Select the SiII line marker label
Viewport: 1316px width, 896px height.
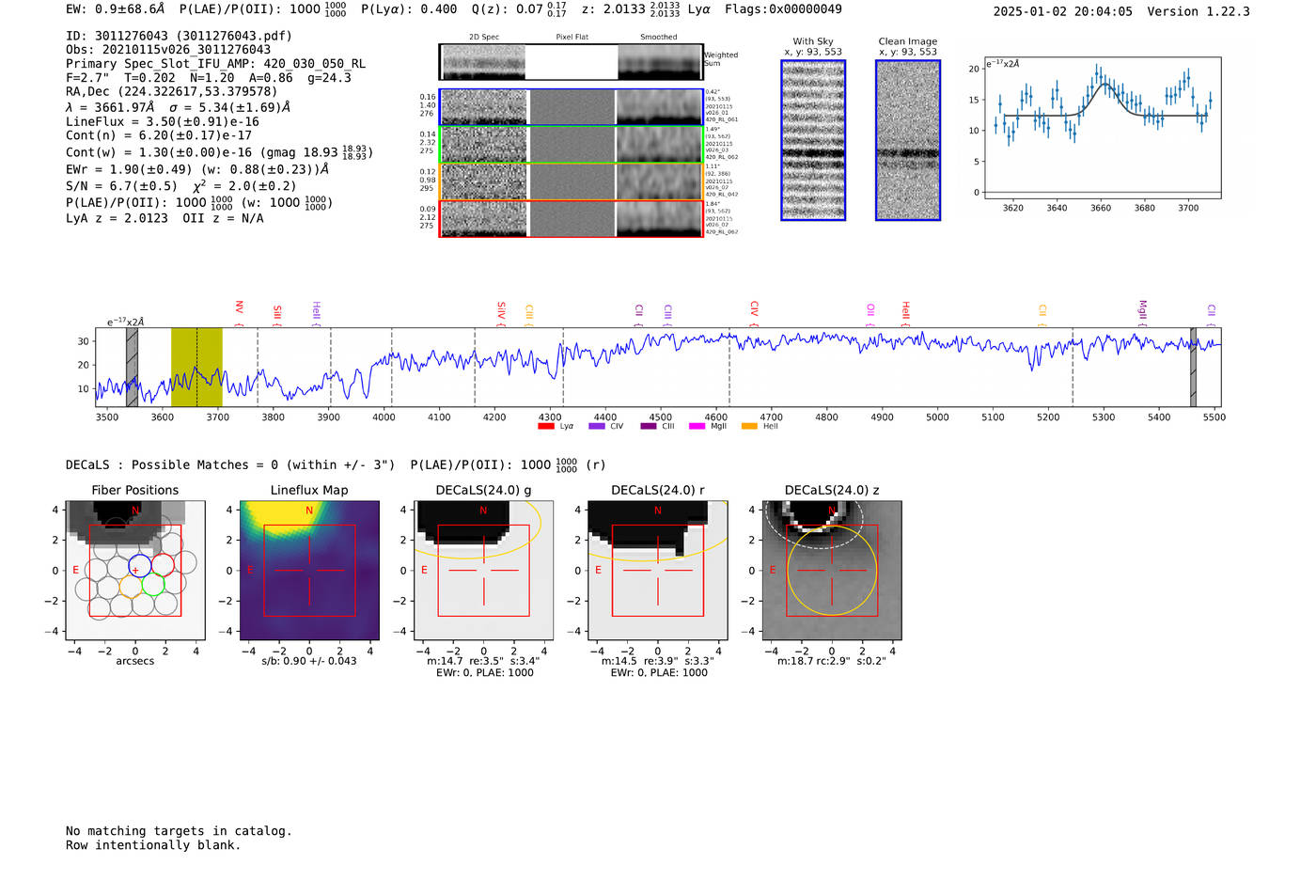277,314
